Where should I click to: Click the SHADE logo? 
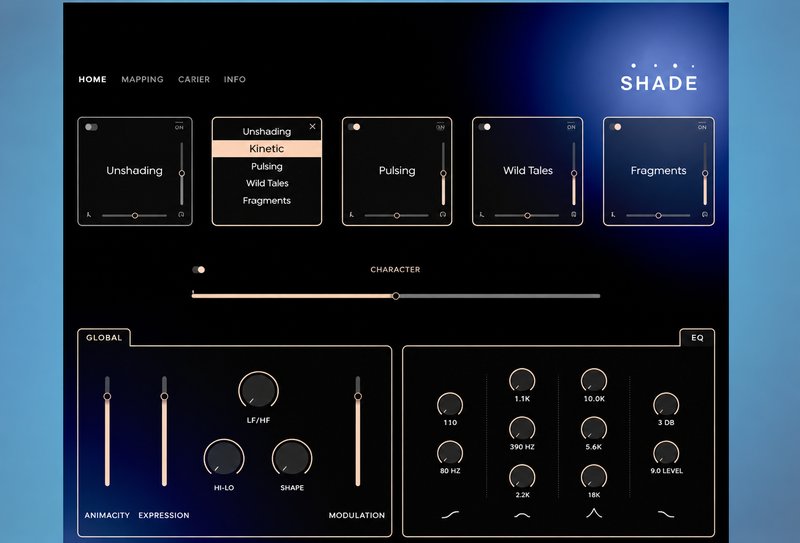pos(659,79)
